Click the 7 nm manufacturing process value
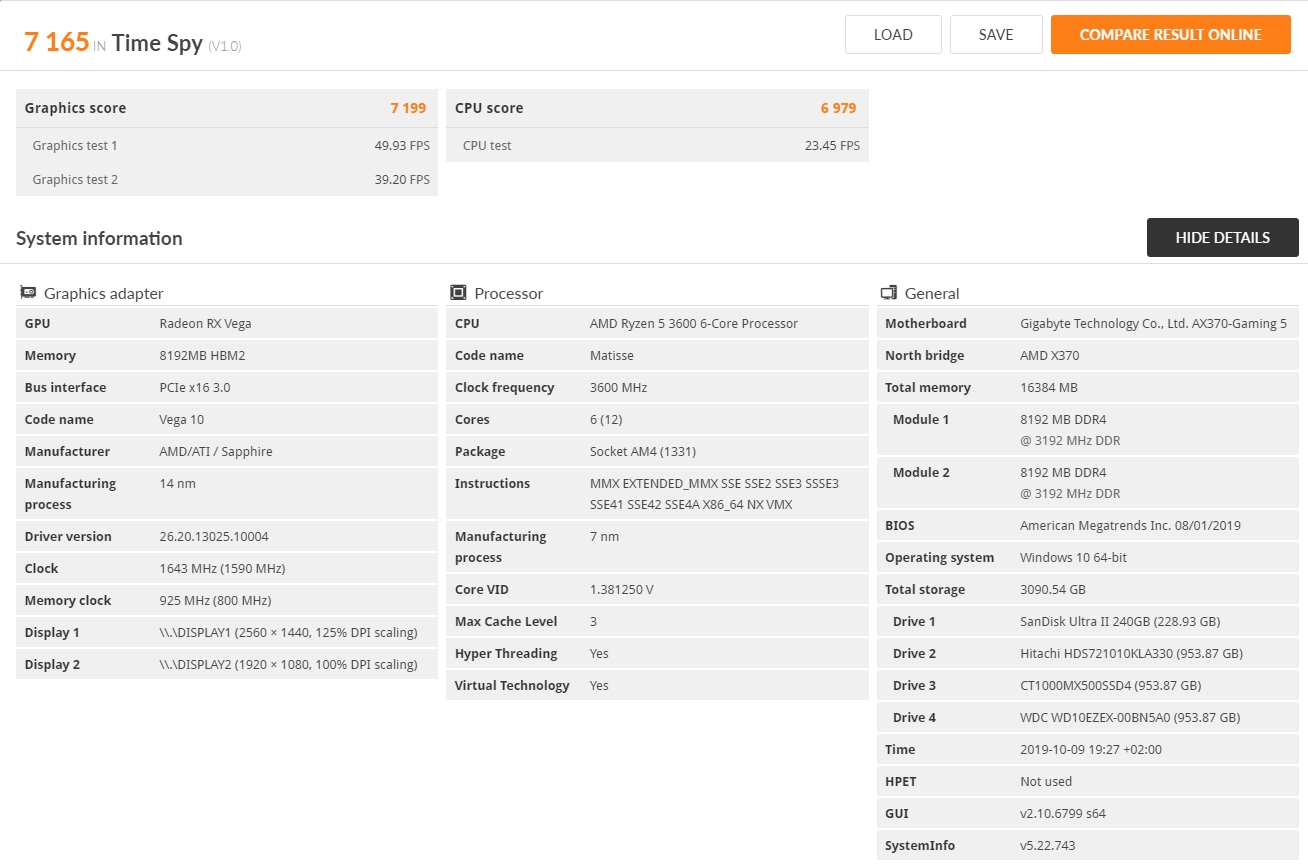This screenshot has height=867, width=1308. tap(604, 536)
